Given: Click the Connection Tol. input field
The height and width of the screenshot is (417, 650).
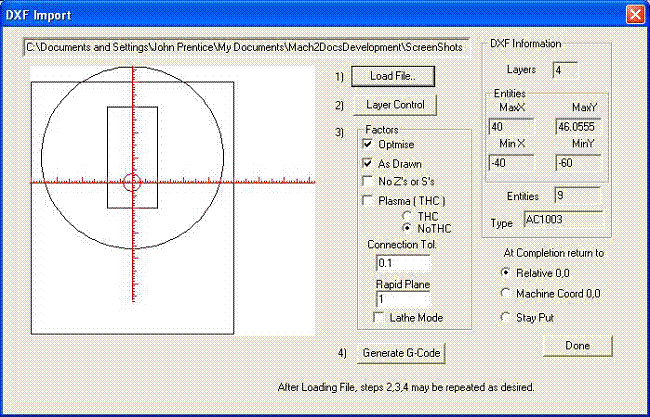Looking at the screenshot, I should pyautogui.click(x=403, y=263).
